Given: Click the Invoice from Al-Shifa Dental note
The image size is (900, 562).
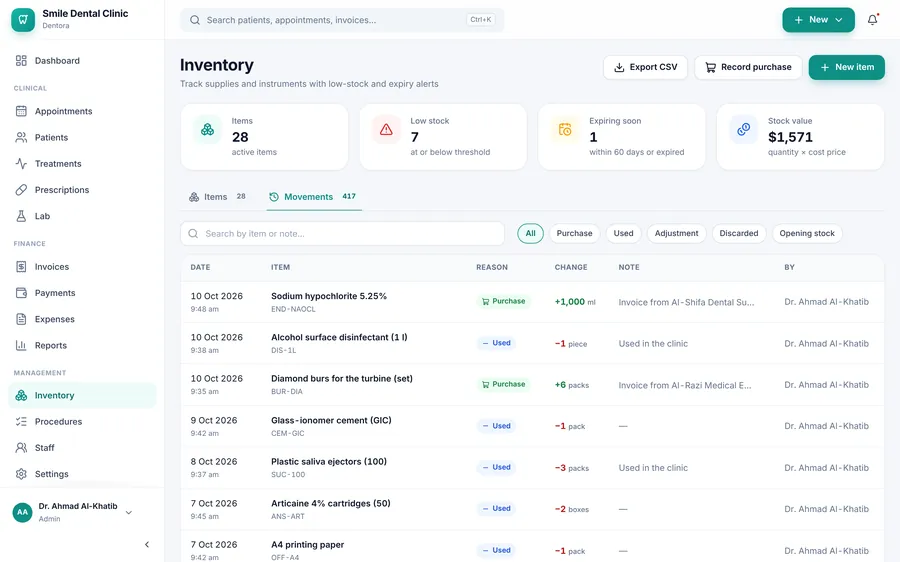Looking at the screenshot, I should (686, 303).
